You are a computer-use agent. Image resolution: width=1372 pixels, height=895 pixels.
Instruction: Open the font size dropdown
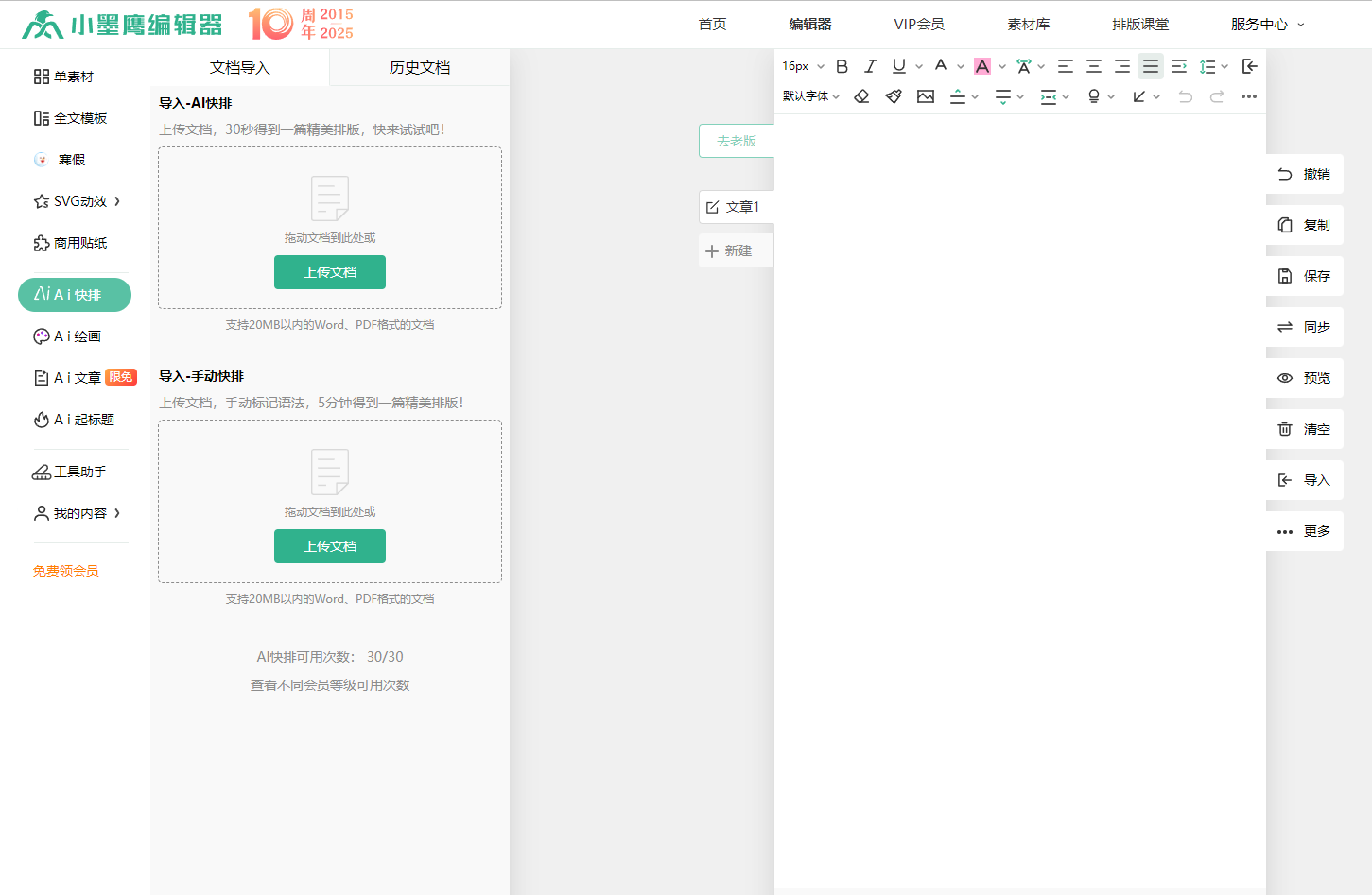click(800, 66)
